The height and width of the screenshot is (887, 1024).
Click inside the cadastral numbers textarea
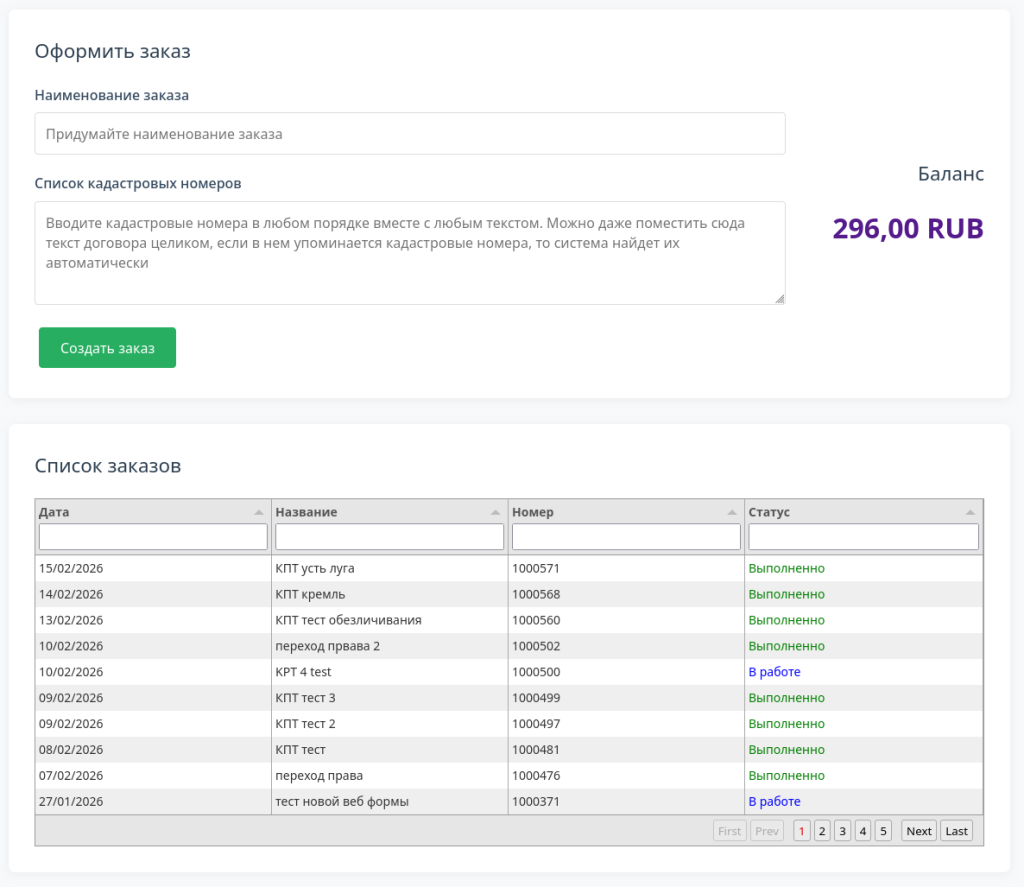click(x=409, y=252)
